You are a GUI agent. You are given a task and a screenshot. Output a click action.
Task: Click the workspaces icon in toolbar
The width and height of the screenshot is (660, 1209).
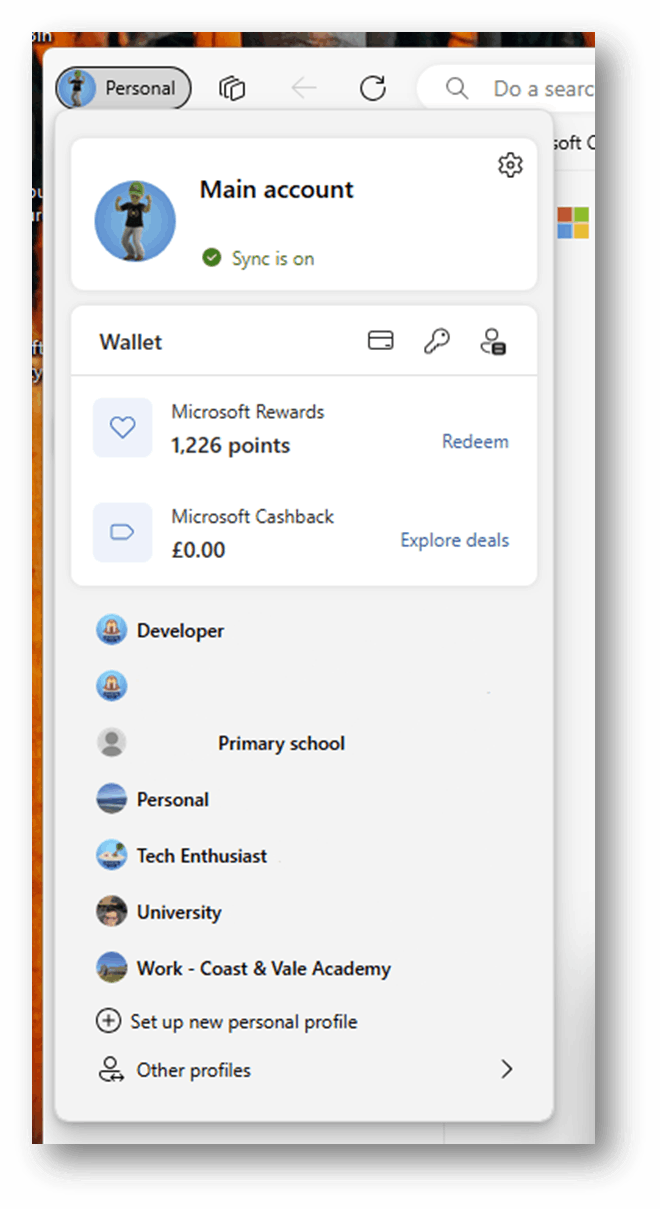pos(232,89)
